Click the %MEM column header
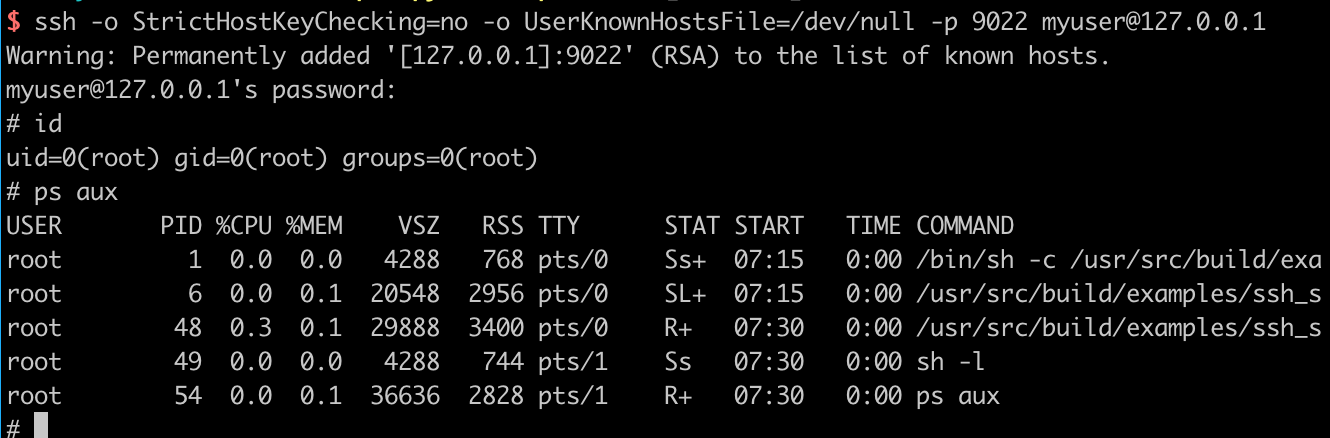This screenshot has height=438, width=1330. tap(314, 226)
